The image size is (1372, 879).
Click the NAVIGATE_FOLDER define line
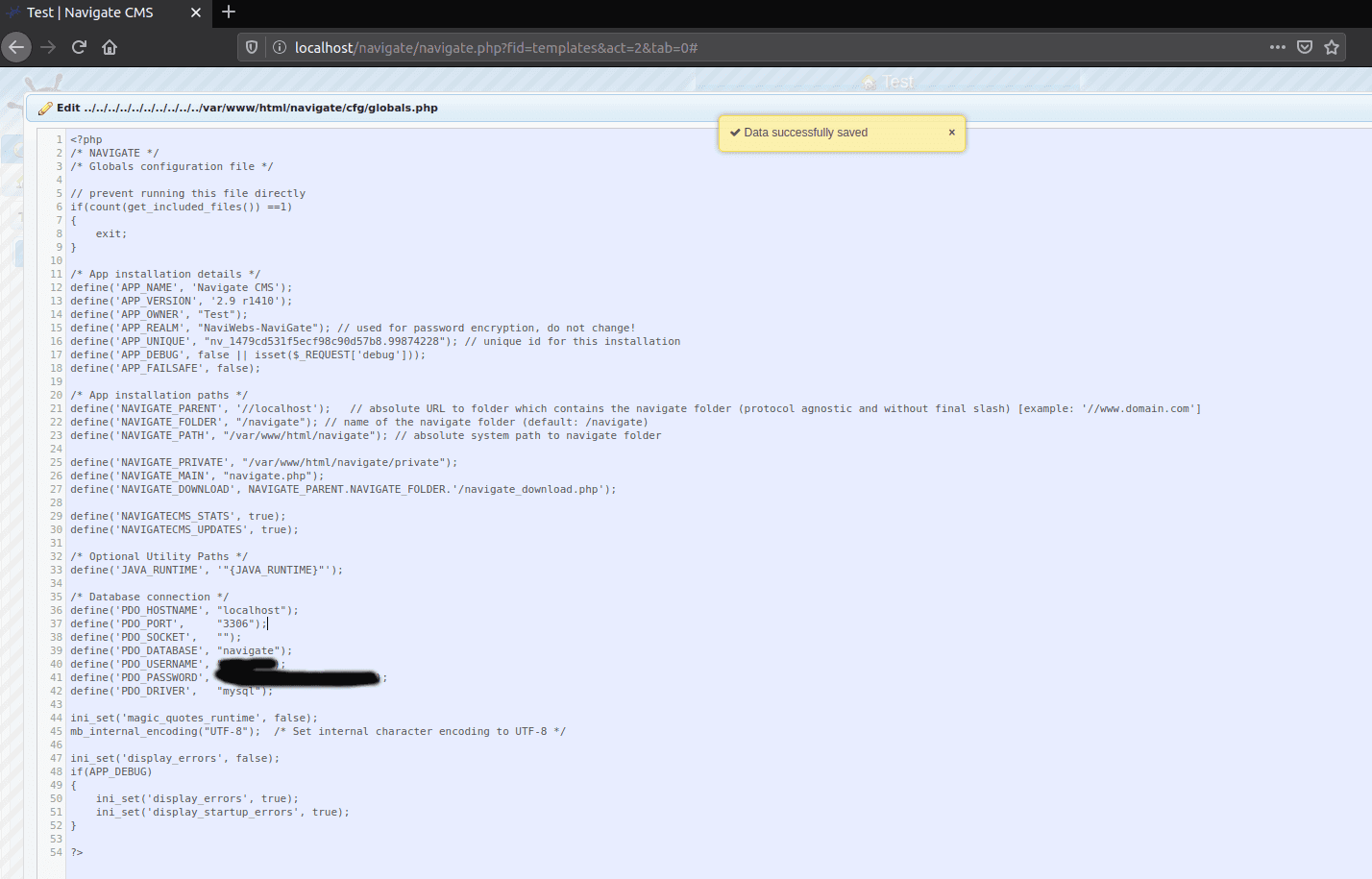point(359,422)
